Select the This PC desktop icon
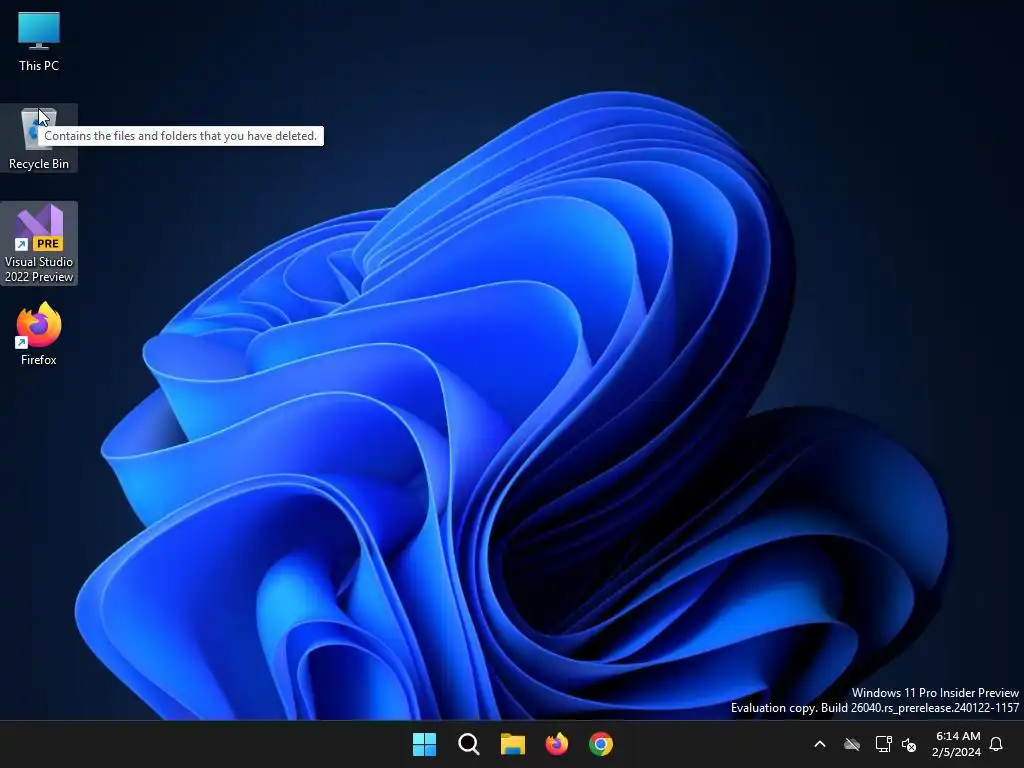Image resolution: width=1024 pixels, height=768 pixels. 39,40
